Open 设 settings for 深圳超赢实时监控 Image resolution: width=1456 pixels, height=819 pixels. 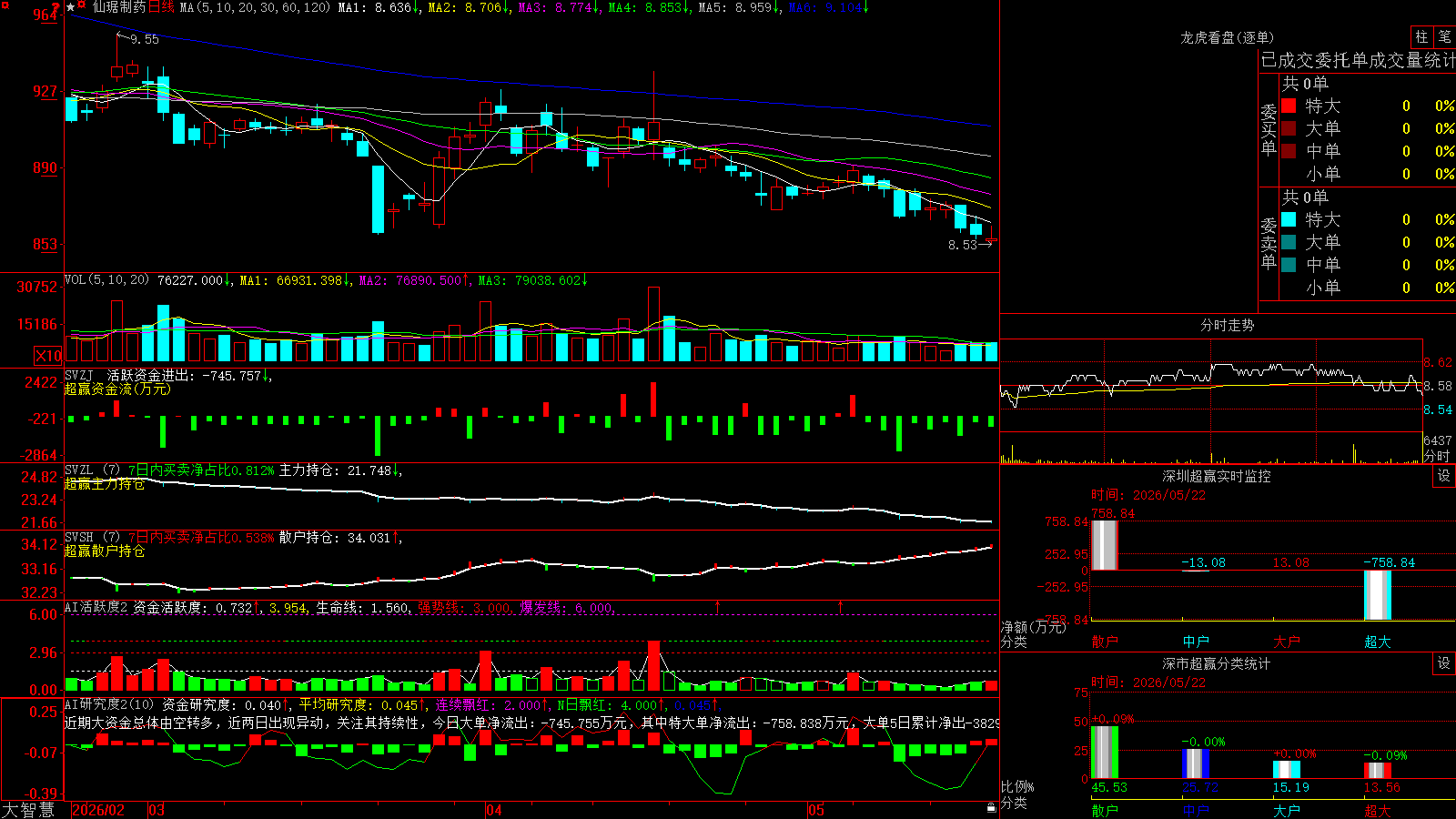[x=1444, y=476]
